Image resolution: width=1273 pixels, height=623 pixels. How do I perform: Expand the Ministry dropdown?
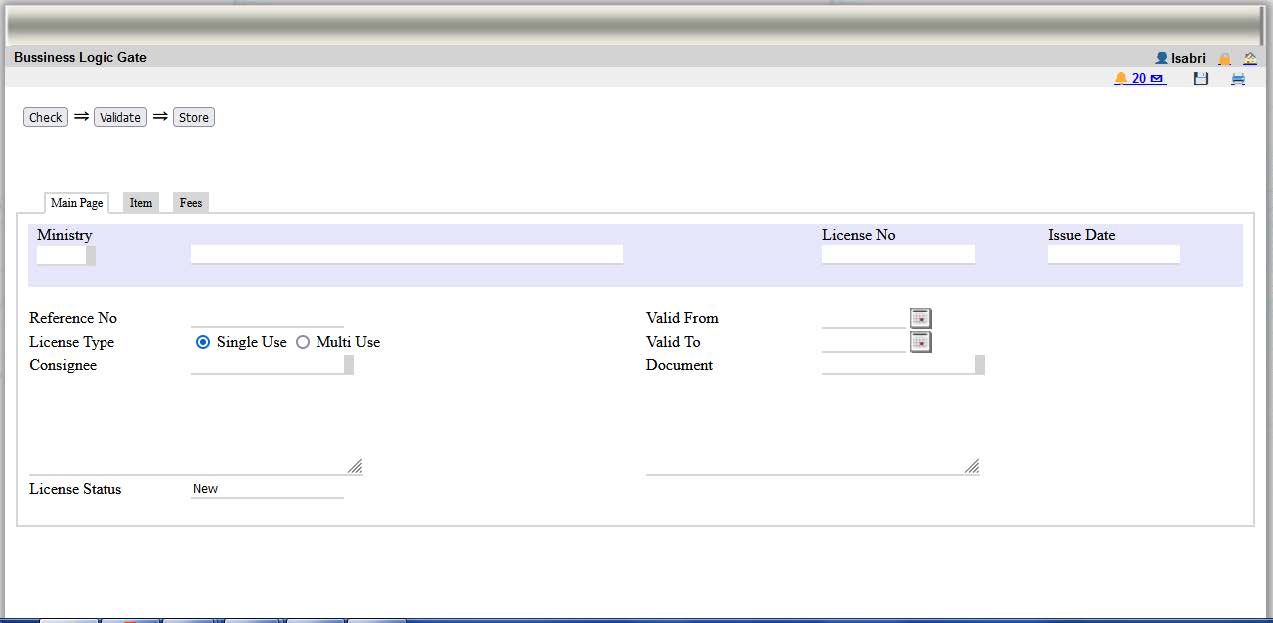91,256
